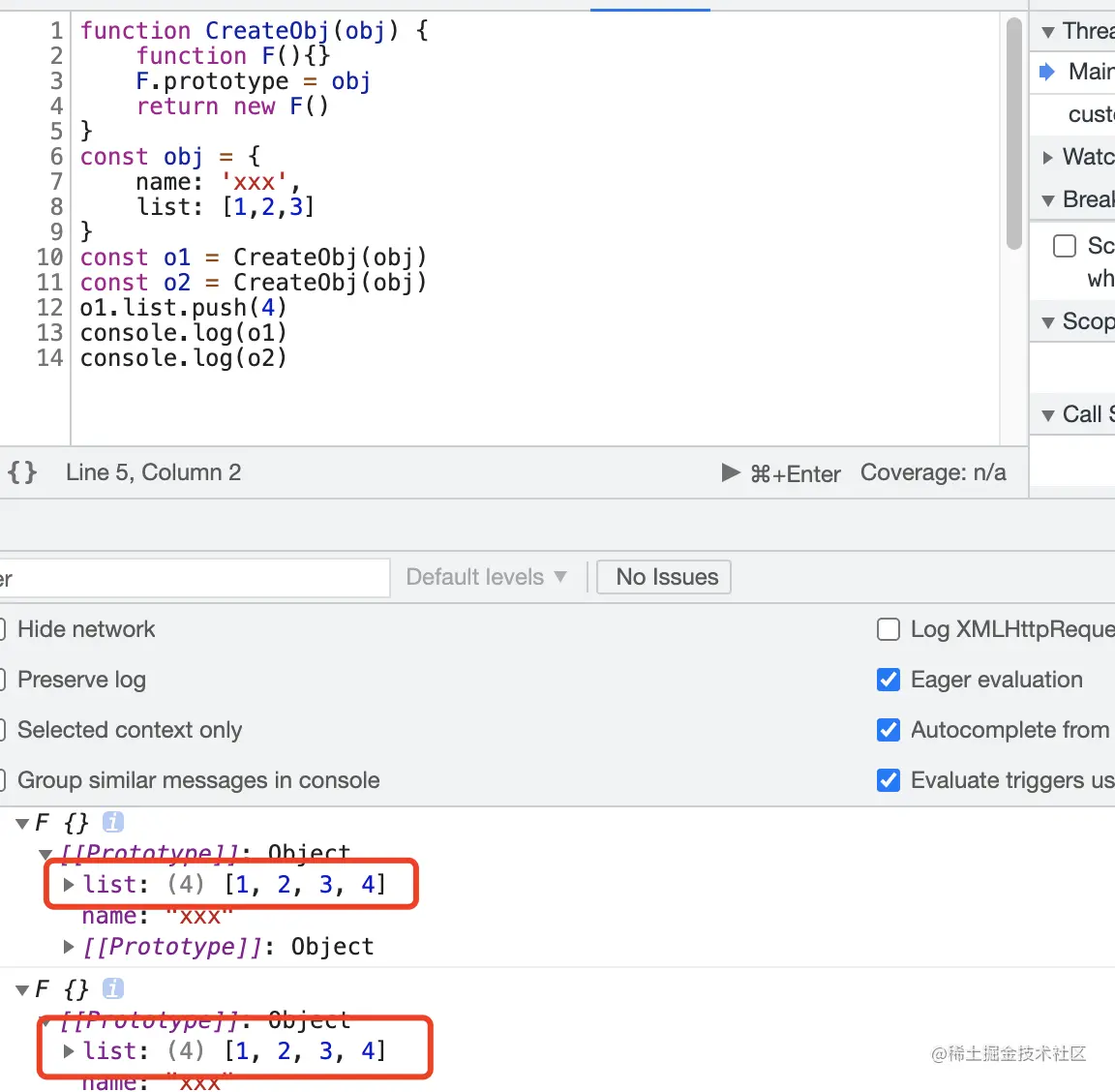Click line number 1 in the gutter
Viewport: 1115px width, 1092px height.
click(57, 31)
